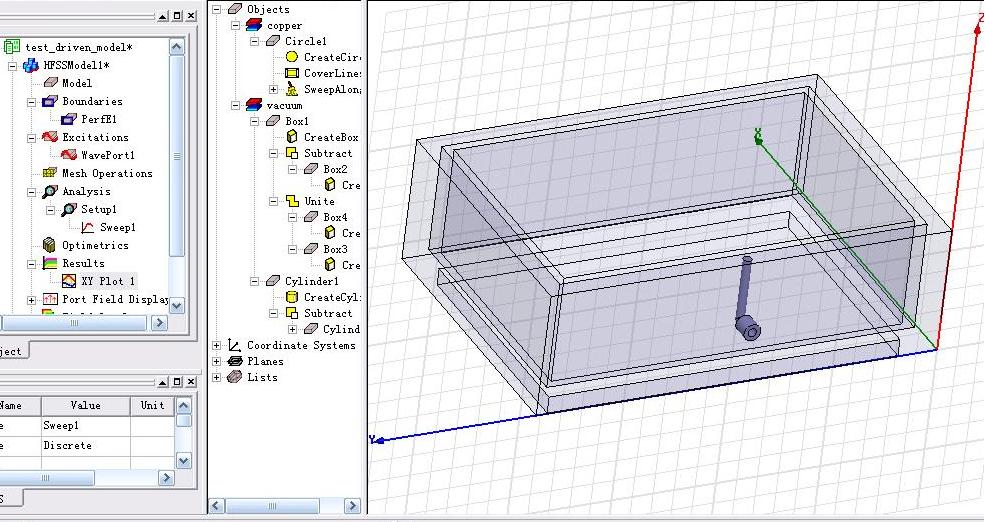
Task: Select Box1 in the model tree
Action: coord(297,121)
